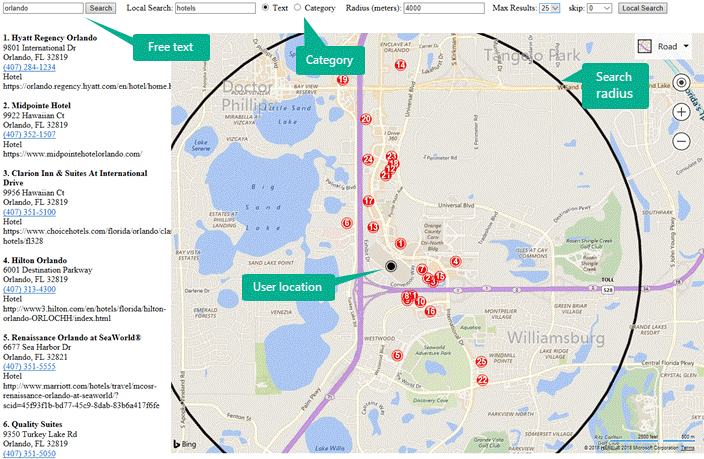
Task: Select the Text radio button
Action: [x=265, y=7]
